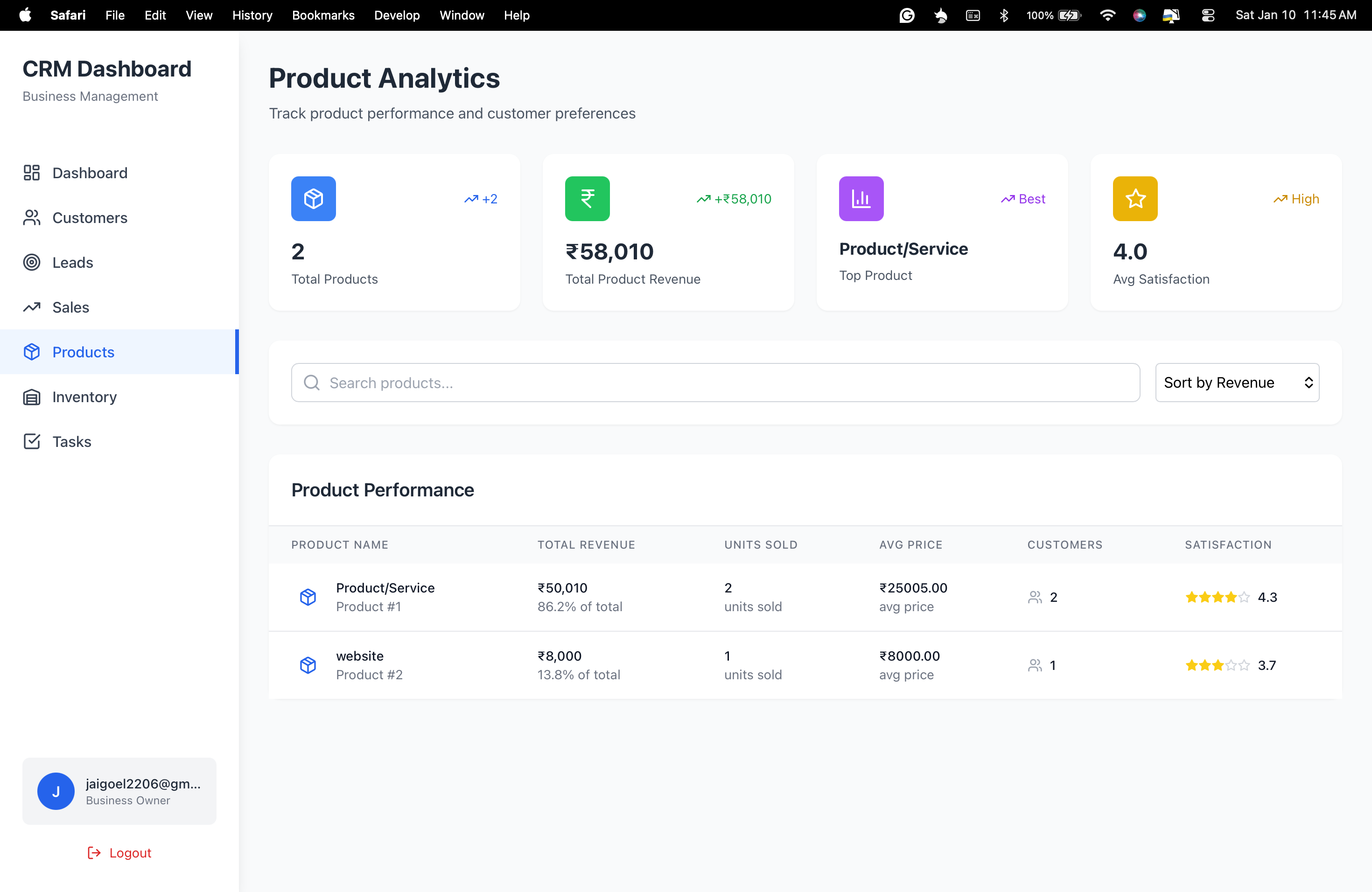
Task: Open the Sort by Revenue dropdown
Action: click(1237, 383)
